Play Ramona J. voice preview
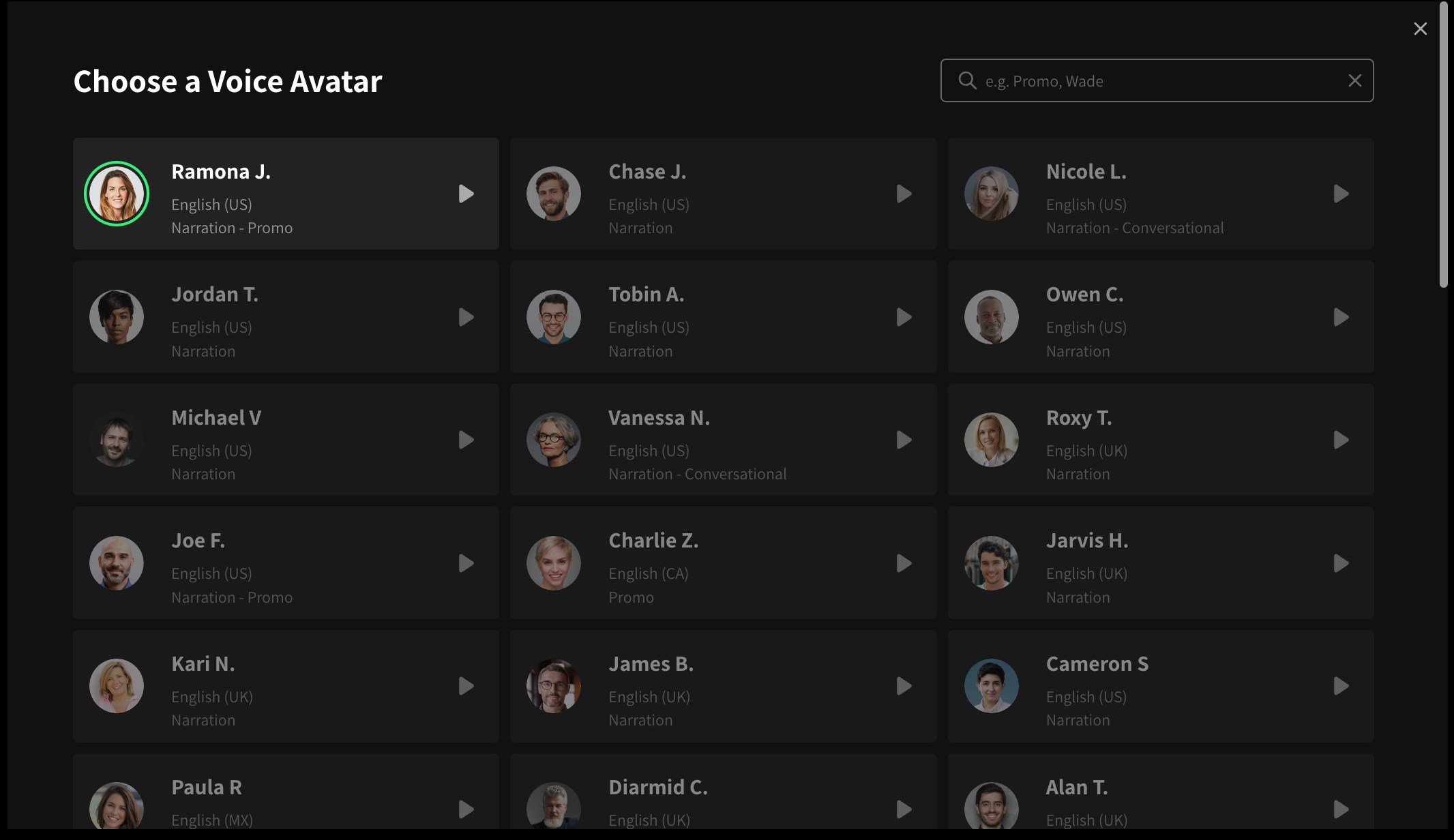1454x840 pixels. click(x=466, y=194)
